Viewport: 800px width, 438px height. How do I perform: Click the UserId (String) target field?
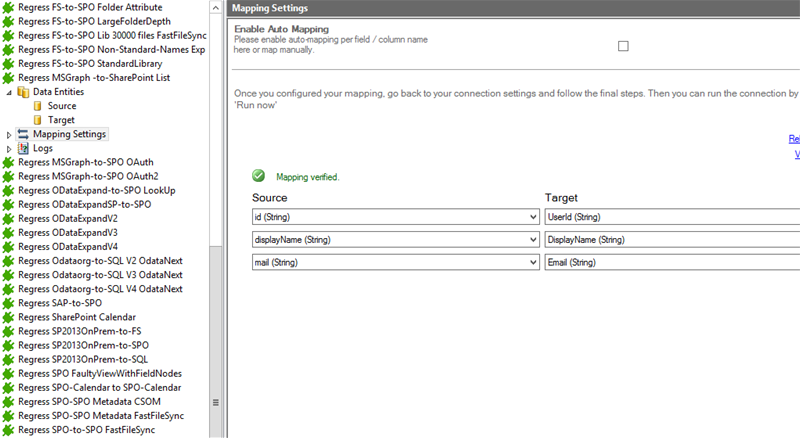pos(670,217)
